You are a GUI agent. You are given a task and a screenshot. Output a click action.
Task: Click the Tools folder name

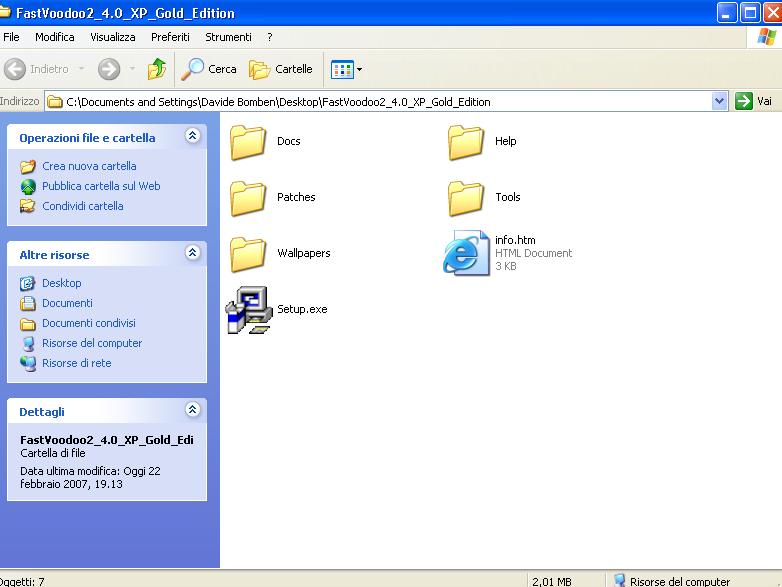508,197
